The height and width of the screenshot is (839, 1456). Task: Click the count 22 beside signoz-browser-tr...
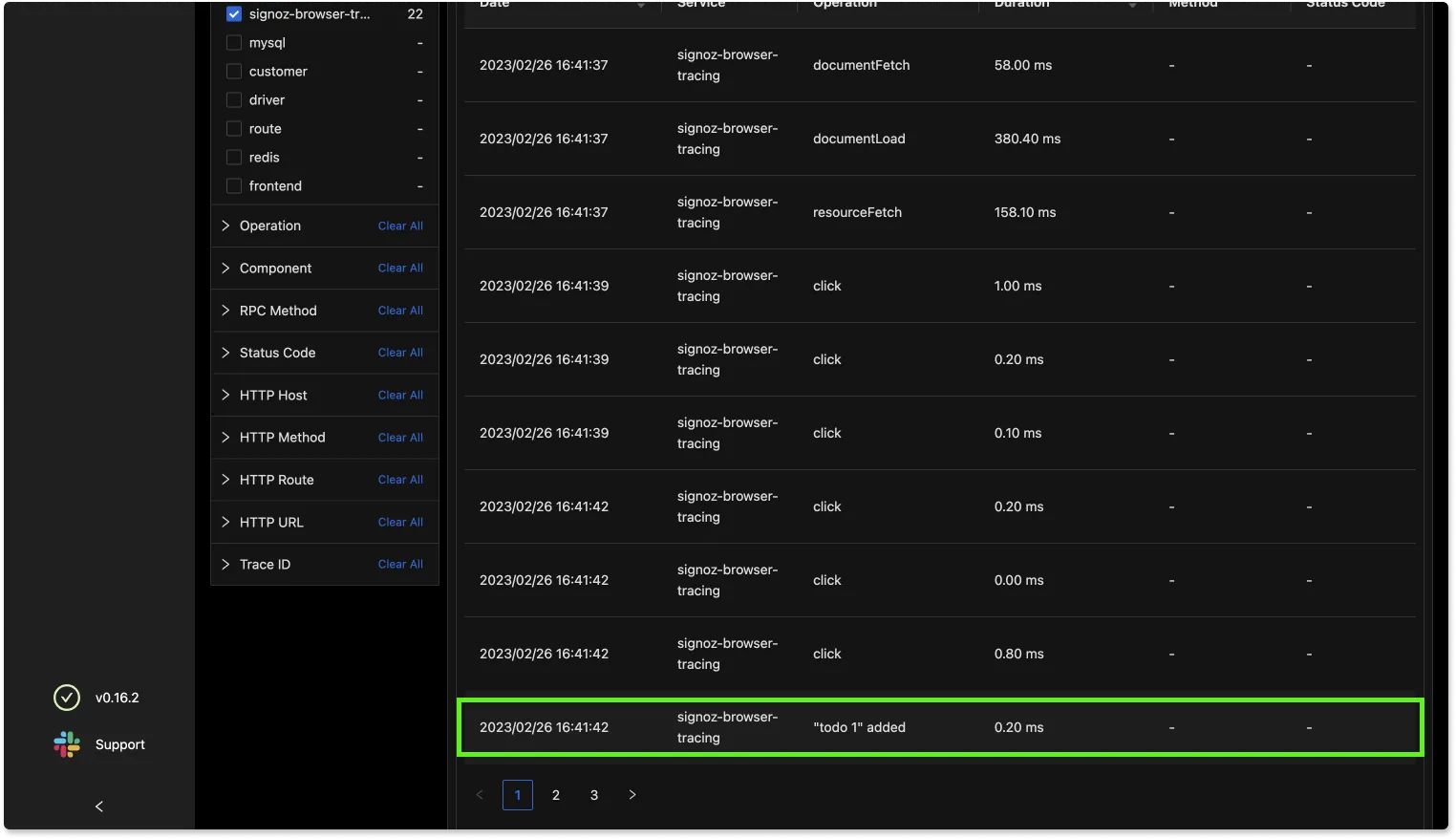pos(416,14)
